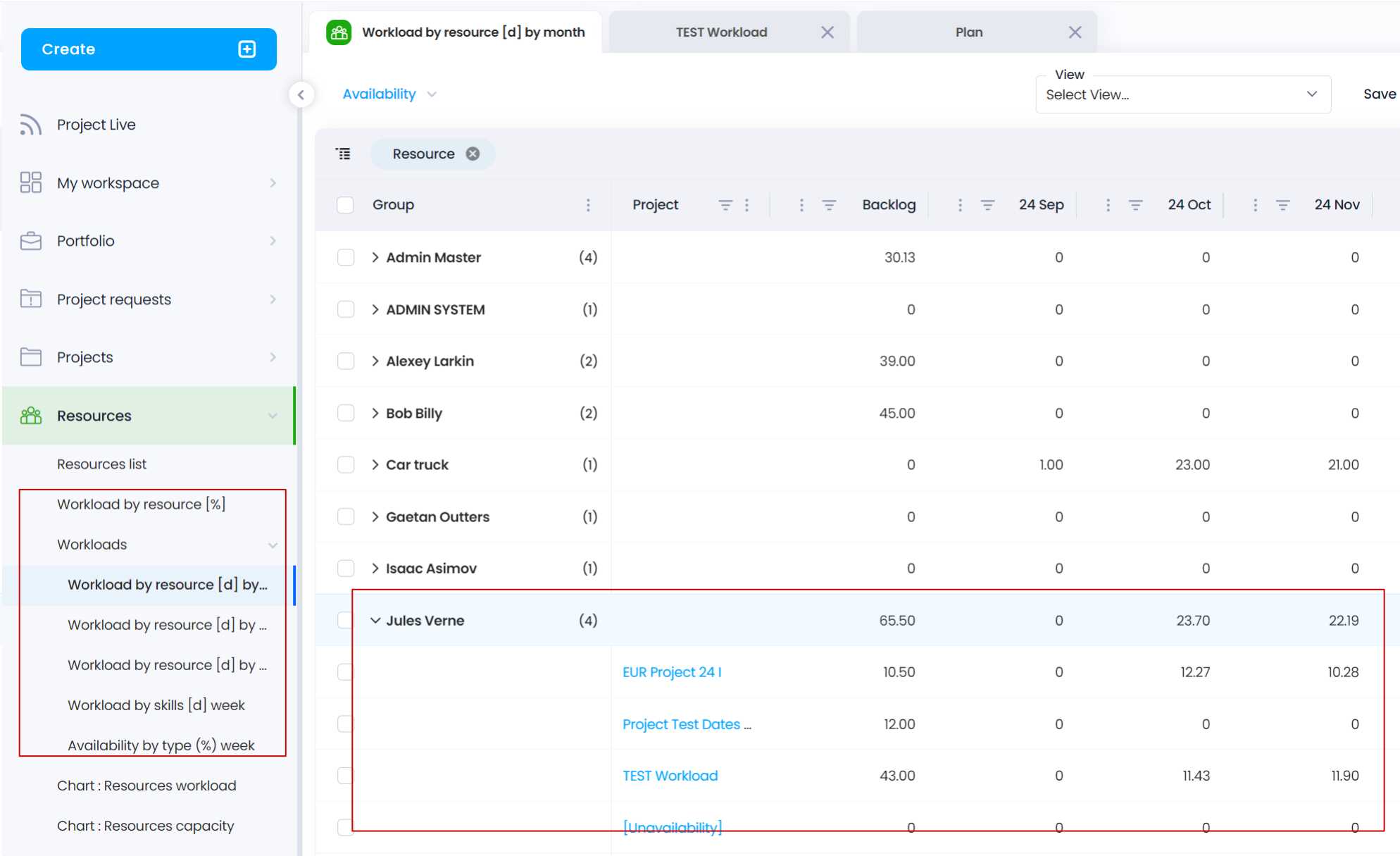Open Chart : Resources workload

point(146,786)
